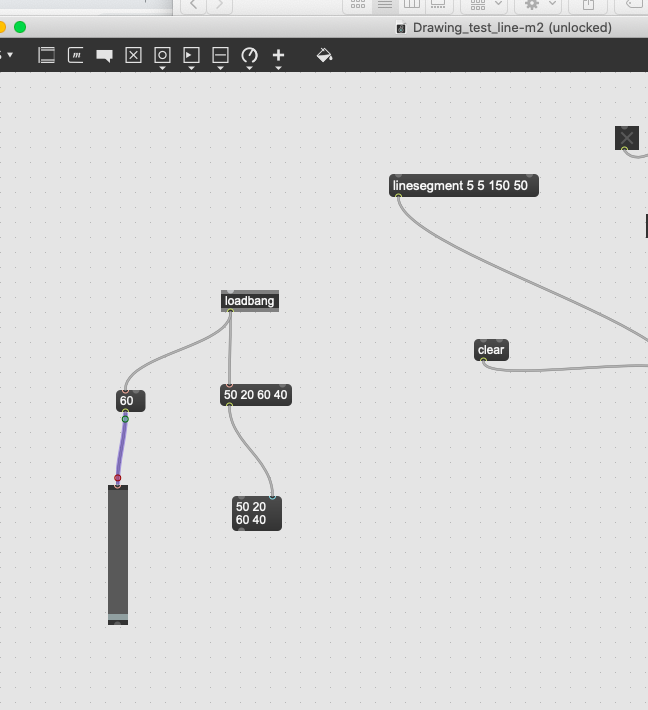Select the Toggle object toolbar icon
Image resolution: width=648 pixels, height=710 pixels.
133,55
